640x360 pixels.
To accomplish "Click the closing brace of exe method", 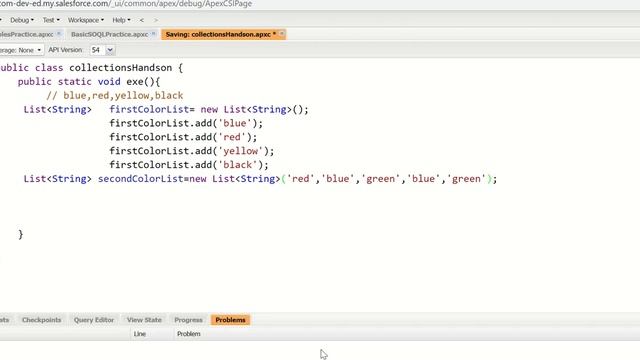I will [x=21, y=234].
